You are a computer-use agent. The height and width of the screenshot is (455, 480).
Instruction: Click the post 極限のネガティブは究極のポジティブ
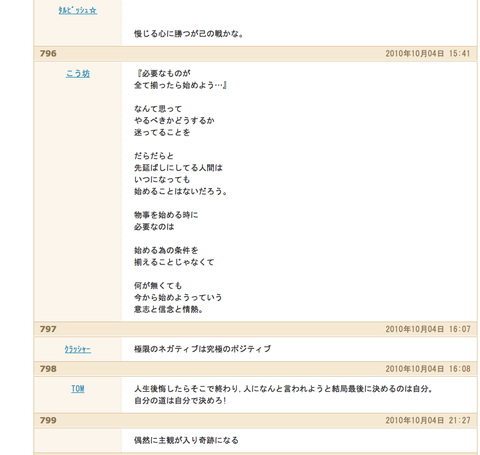[x=202, y=349]
